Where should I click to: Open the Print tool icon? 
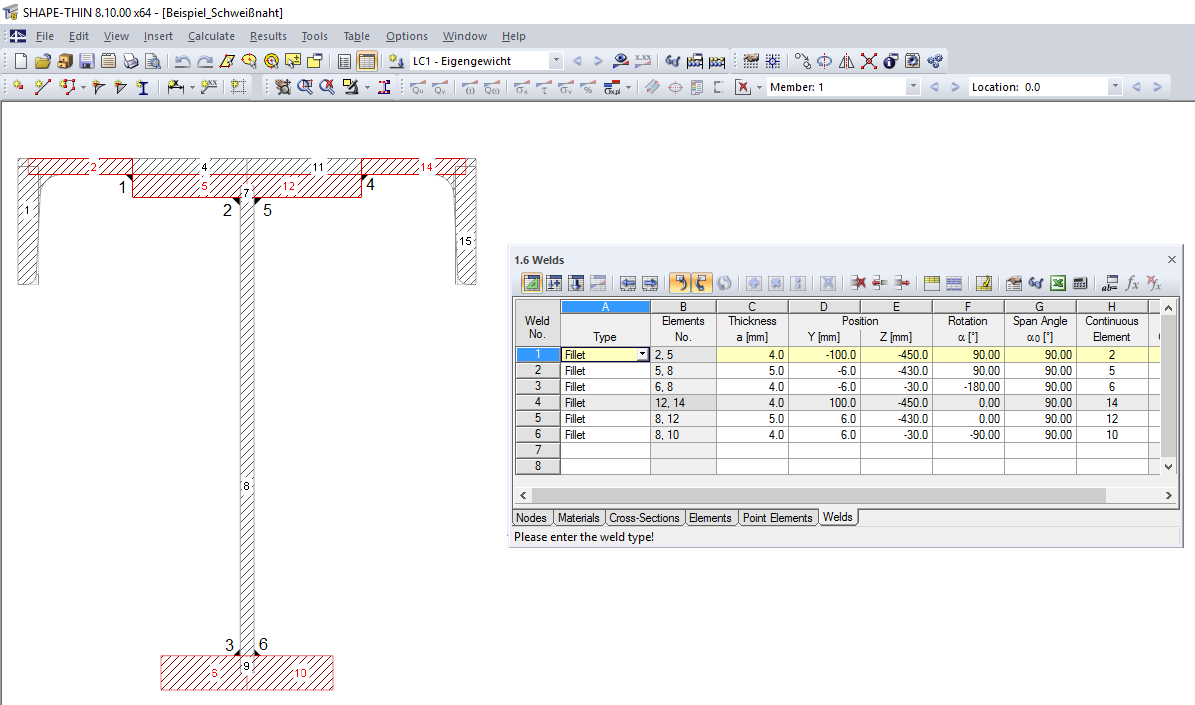(129, 60)
